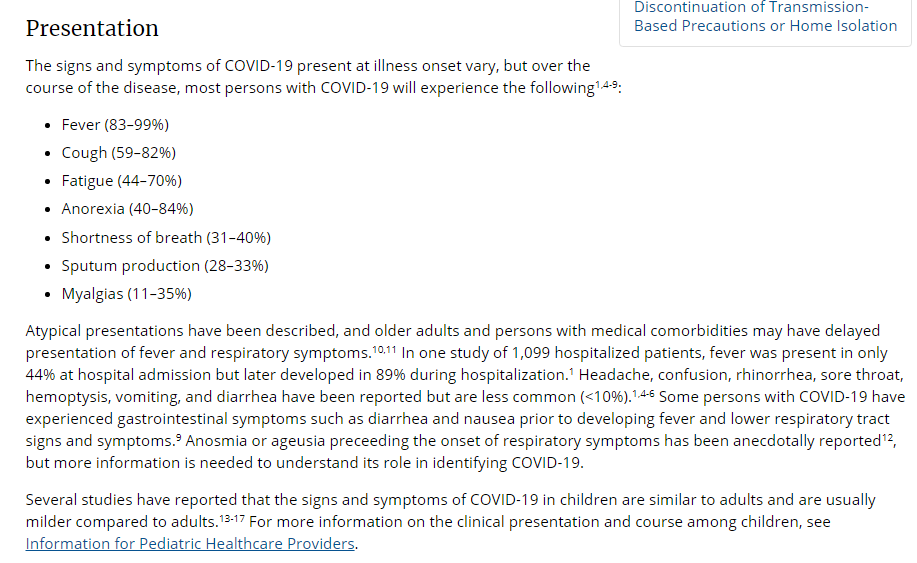Click the intro sentence about COVID-19 signs
The width and height of the screenshot is (917, 563).
[x=323, y=77]
